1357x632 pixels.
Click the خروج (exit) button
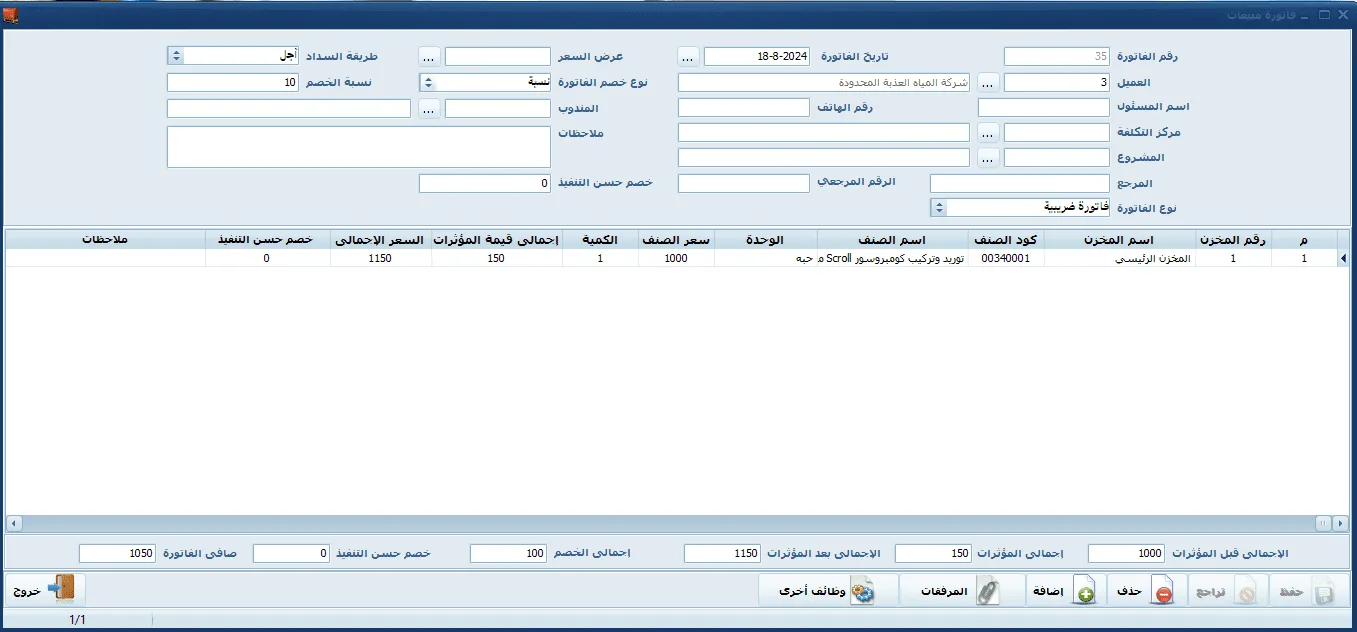coord(45,590)
